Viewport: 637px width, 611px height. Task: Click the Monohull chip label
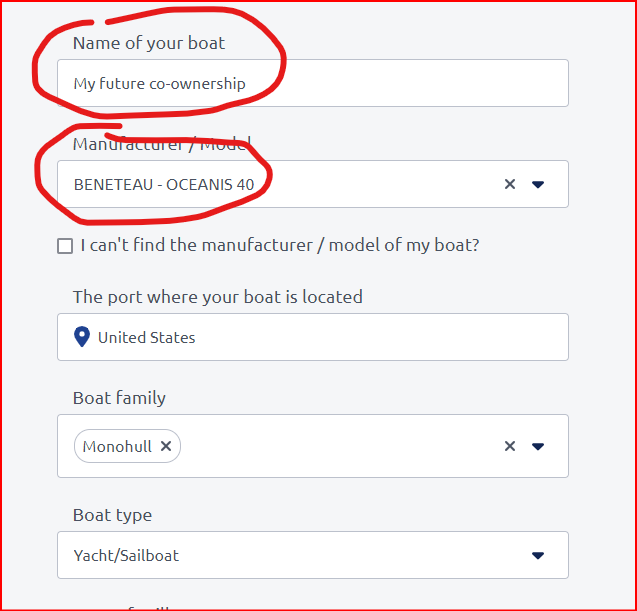[117, 446]
